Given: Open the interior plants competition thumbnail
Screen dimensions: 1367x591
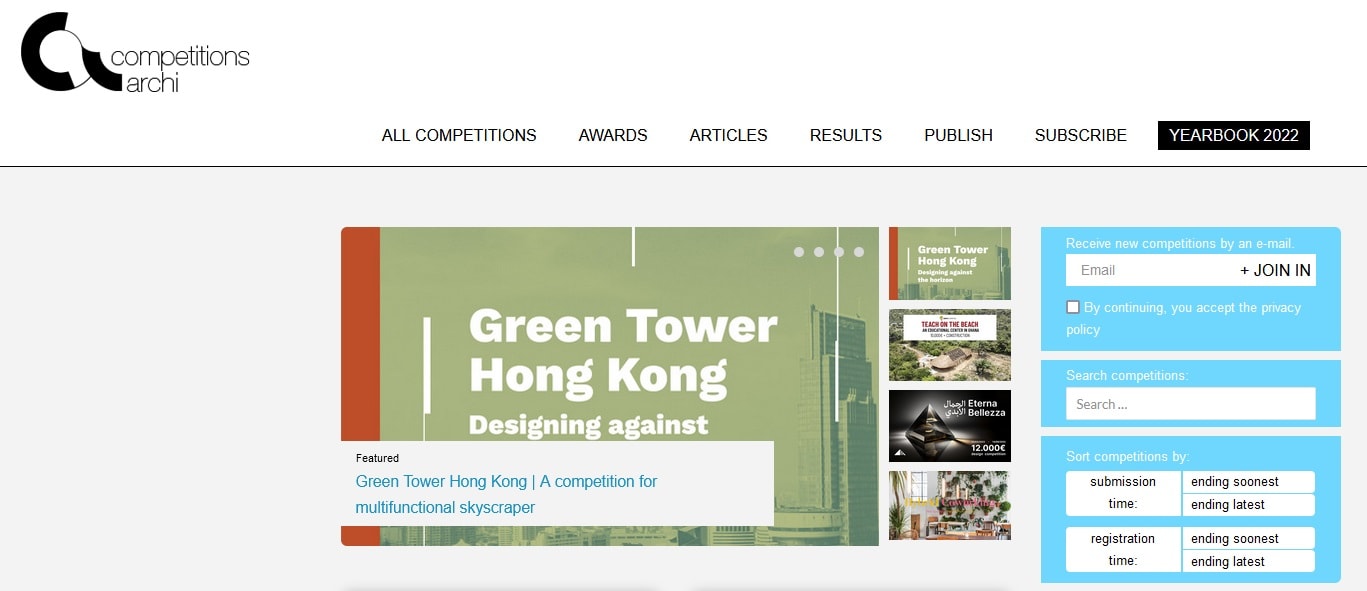Looking at the screenshot, I should point(949,506).
